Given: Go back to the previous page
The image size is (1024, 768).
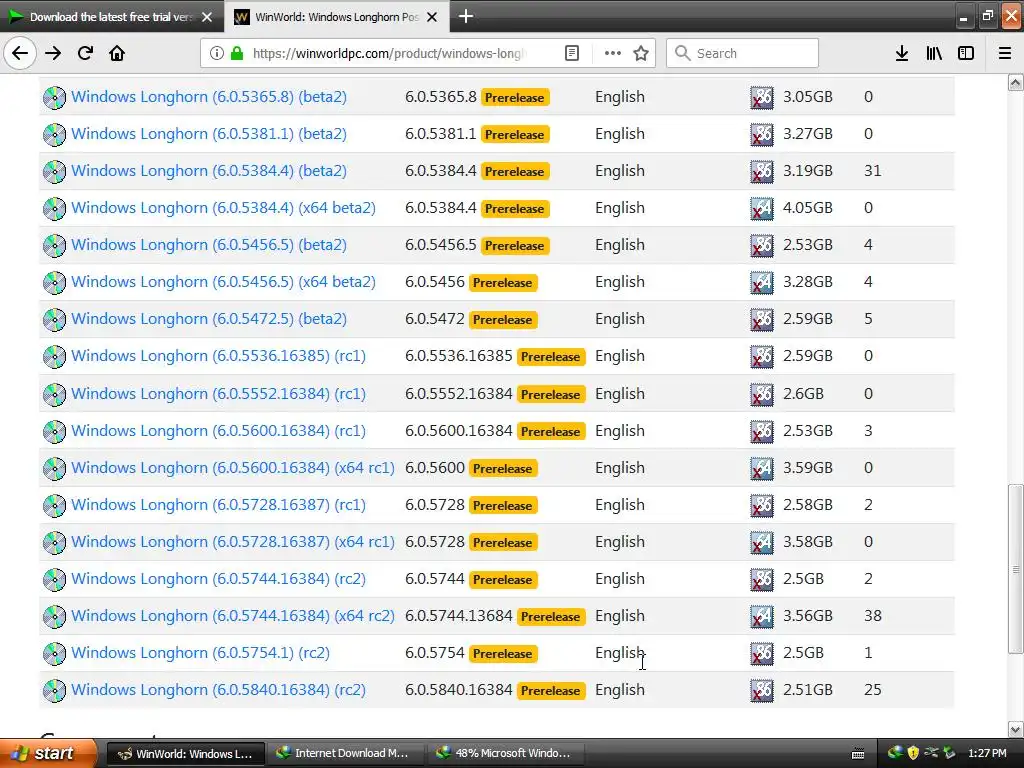Looking at the screenshot, I should 20,53.
